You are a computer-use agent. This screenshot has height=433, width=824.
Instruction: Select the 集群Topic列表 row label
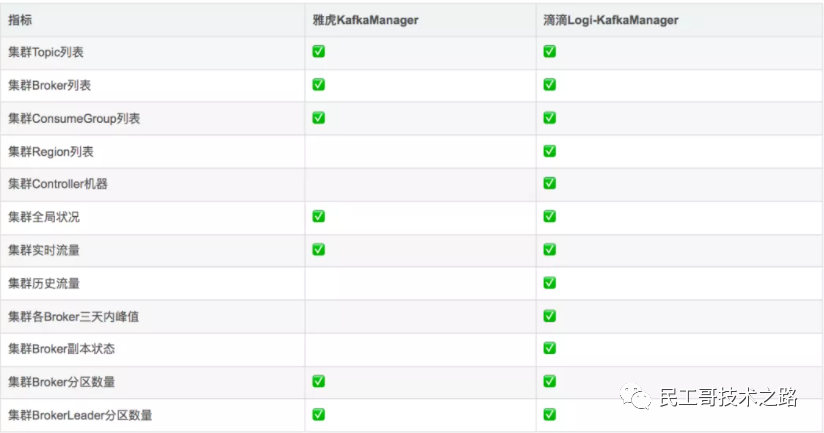tap(46, 52)
